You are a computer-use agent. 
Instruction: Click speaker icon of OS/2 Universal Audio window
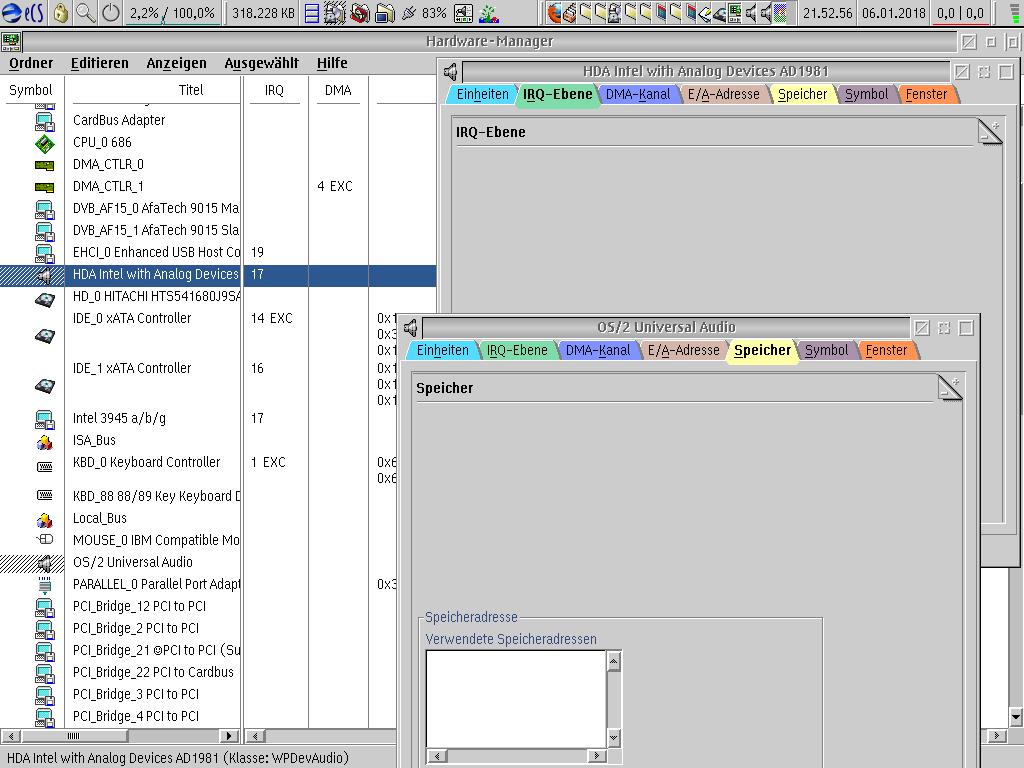tap(411, 328)
